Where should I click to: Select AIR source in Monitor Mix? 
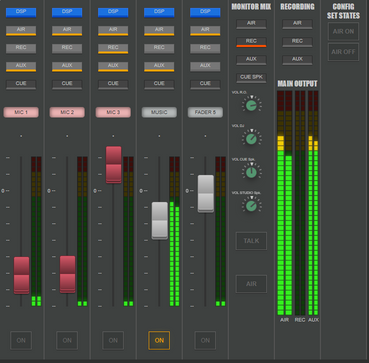[x=251, y=24]
